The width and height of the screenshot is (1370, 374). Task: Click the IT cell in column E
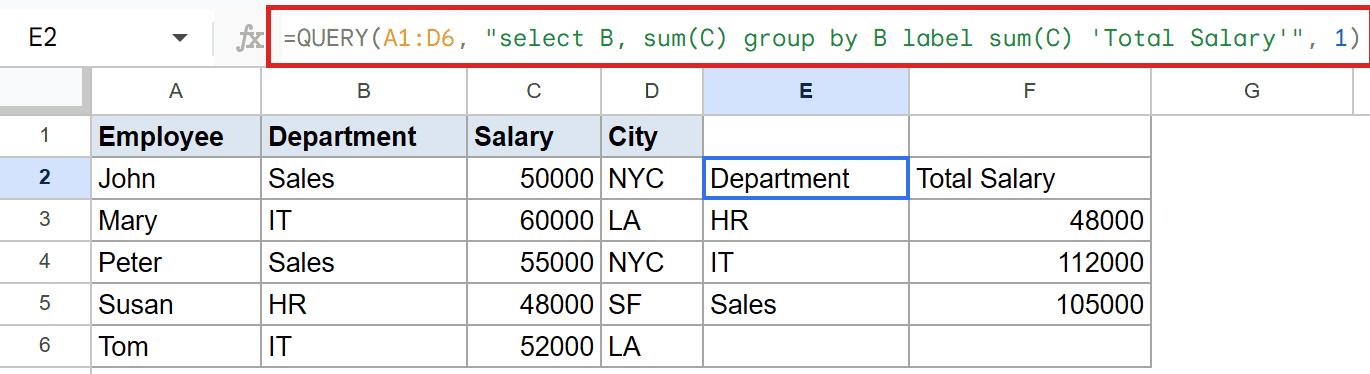pos(806,262)
